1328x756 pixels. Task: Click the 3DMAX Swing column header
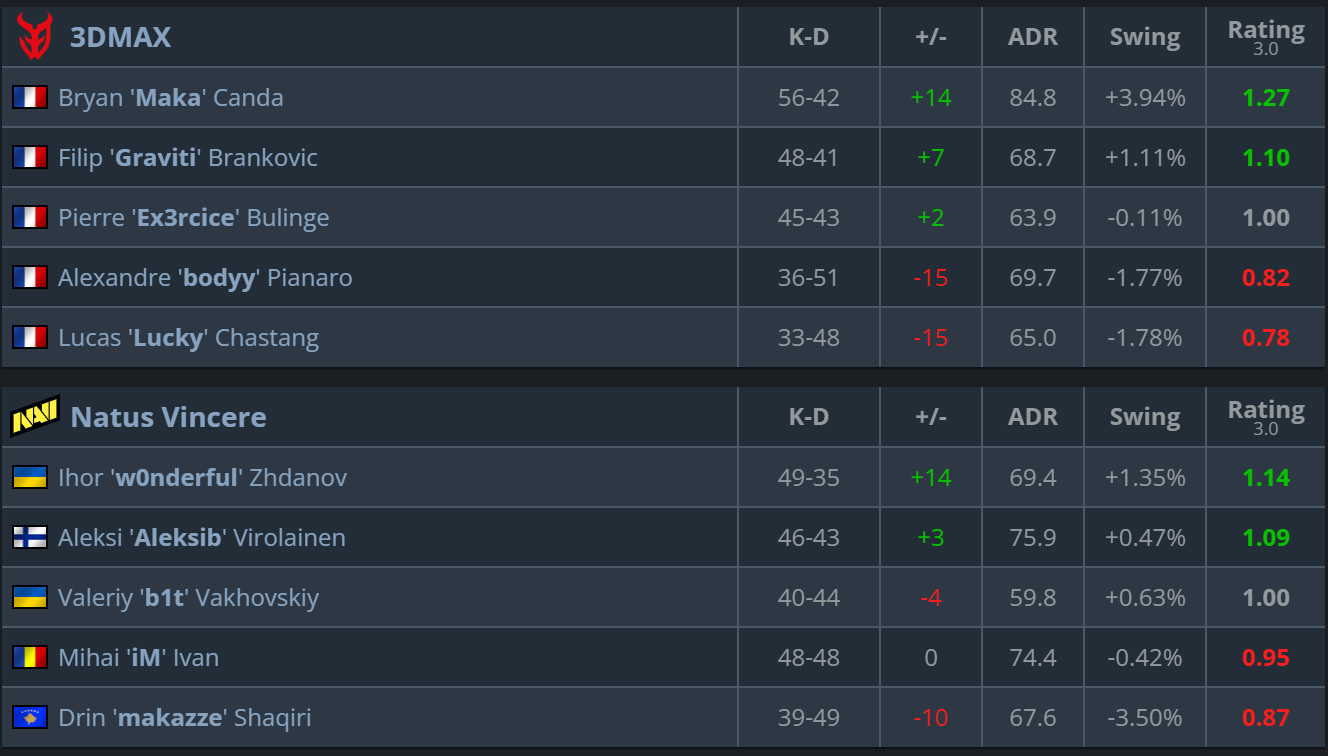tap(1145, 37)
